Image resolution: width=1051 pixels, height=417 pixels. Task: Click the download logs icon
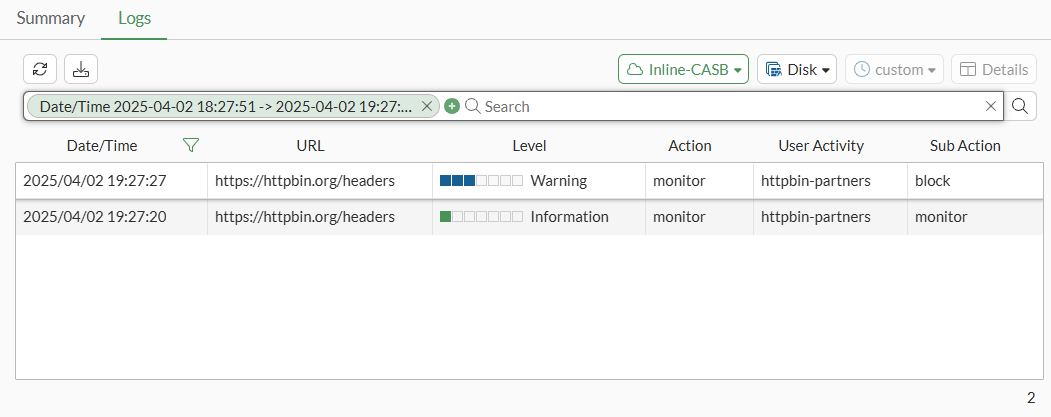coord(81,69)
